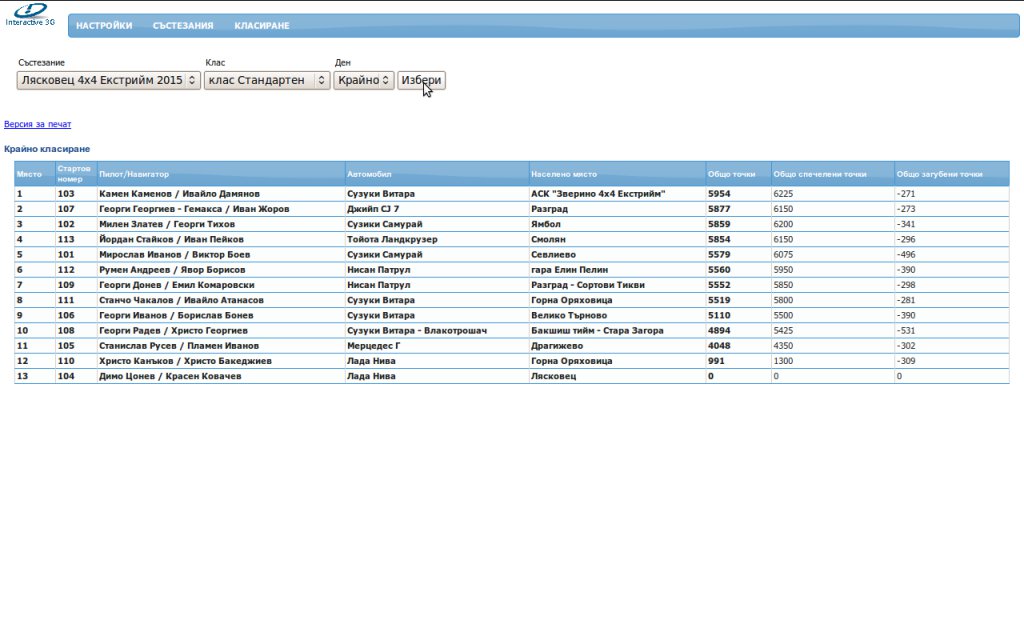This screenshot has width=1024, height=640.
Task: Select Камен Каменов / Ивайло Дамянов
Action: coord(179,194)
